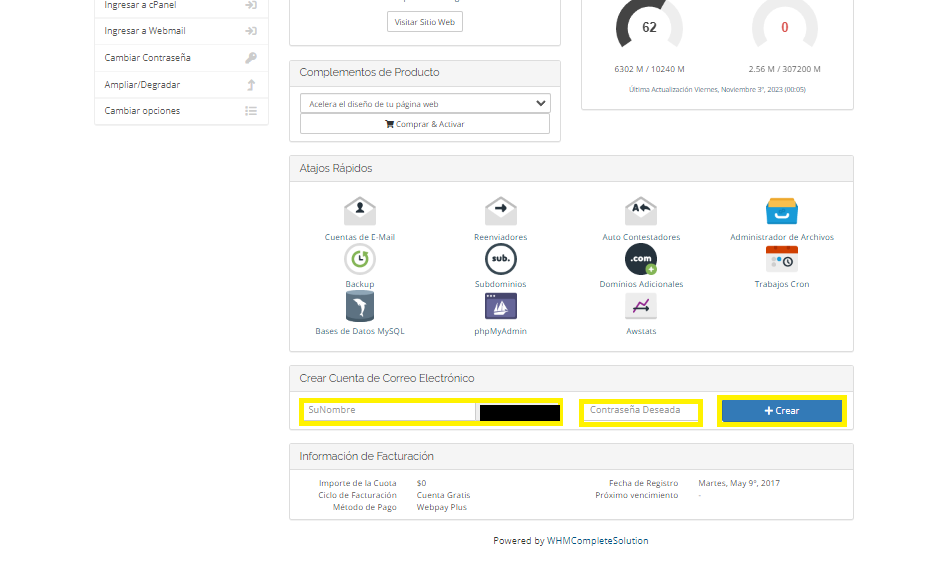Open the Subdominios icon

(500, 259)
